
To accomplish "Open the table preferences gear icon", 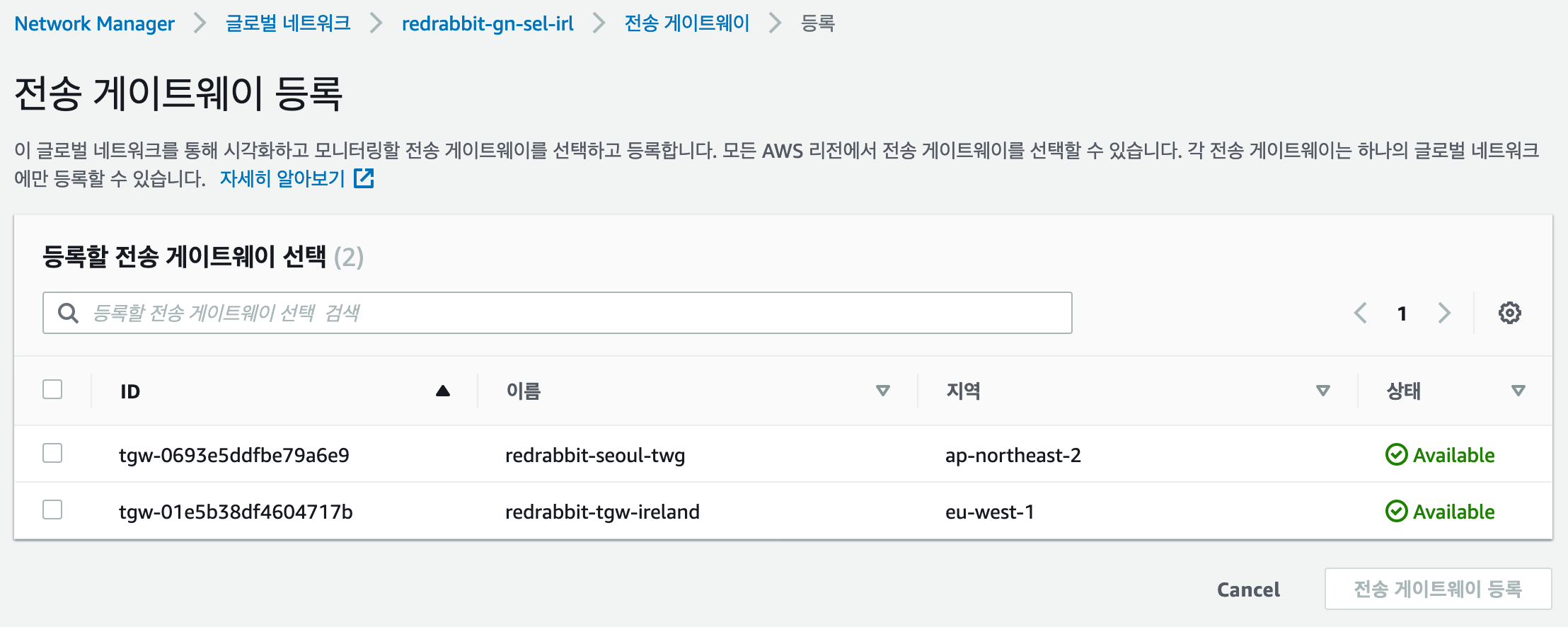I will [x=1509, y=313].
